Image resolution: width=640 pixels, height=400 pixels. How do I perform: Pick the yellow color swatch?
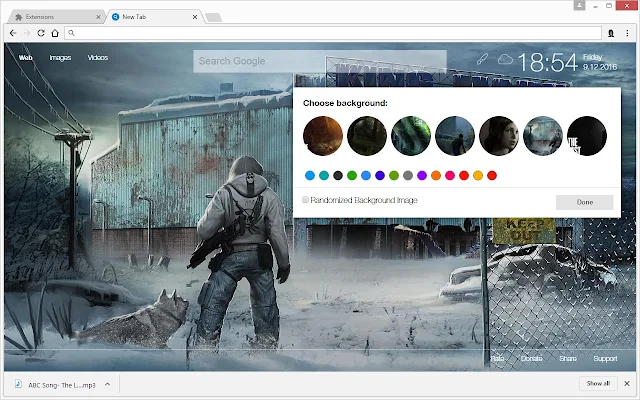478,176
